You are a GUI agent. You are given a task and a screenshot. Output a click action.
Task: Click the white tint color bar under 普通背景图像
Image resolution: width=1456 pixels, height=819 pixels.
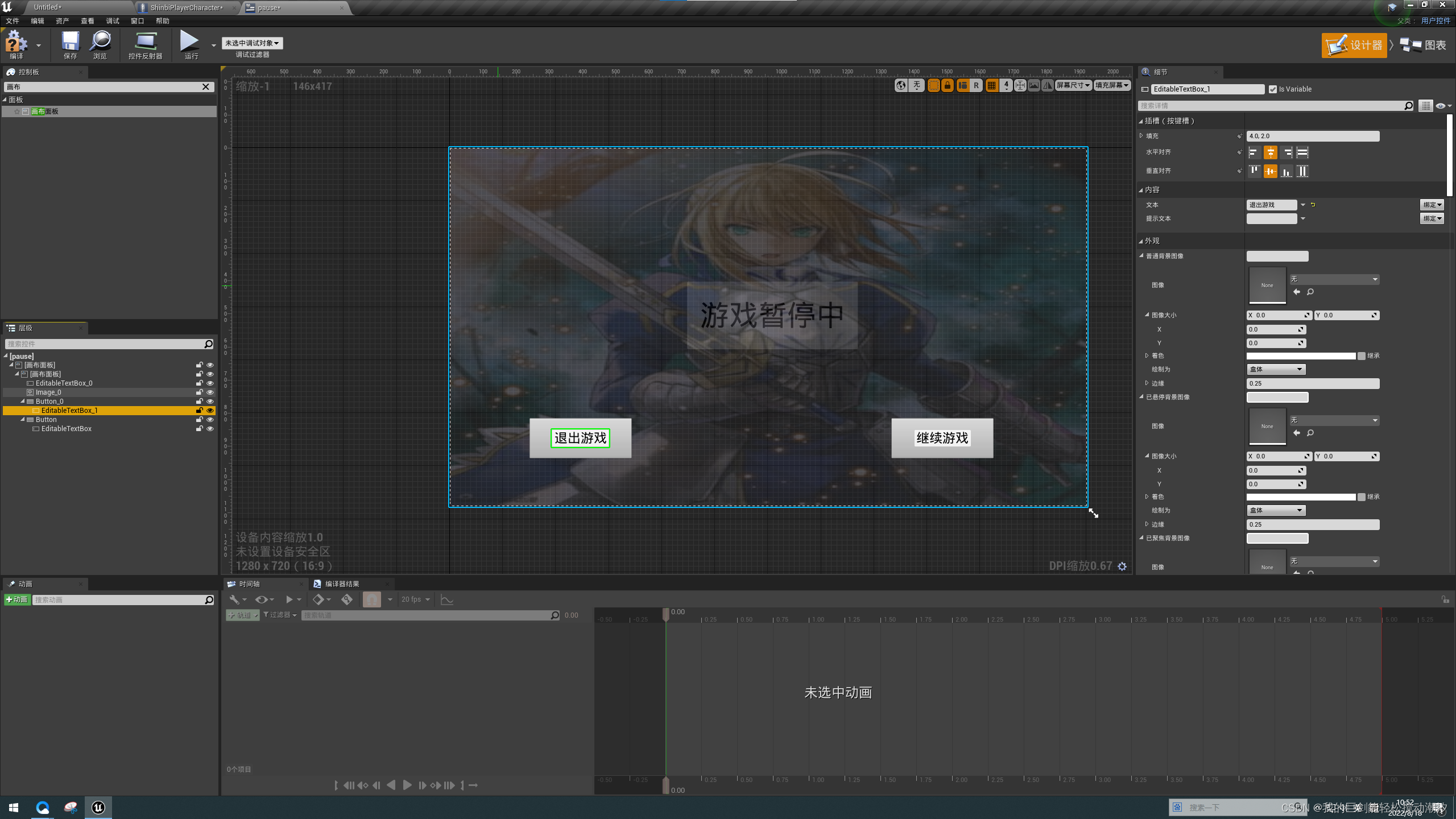[1301, 356]
